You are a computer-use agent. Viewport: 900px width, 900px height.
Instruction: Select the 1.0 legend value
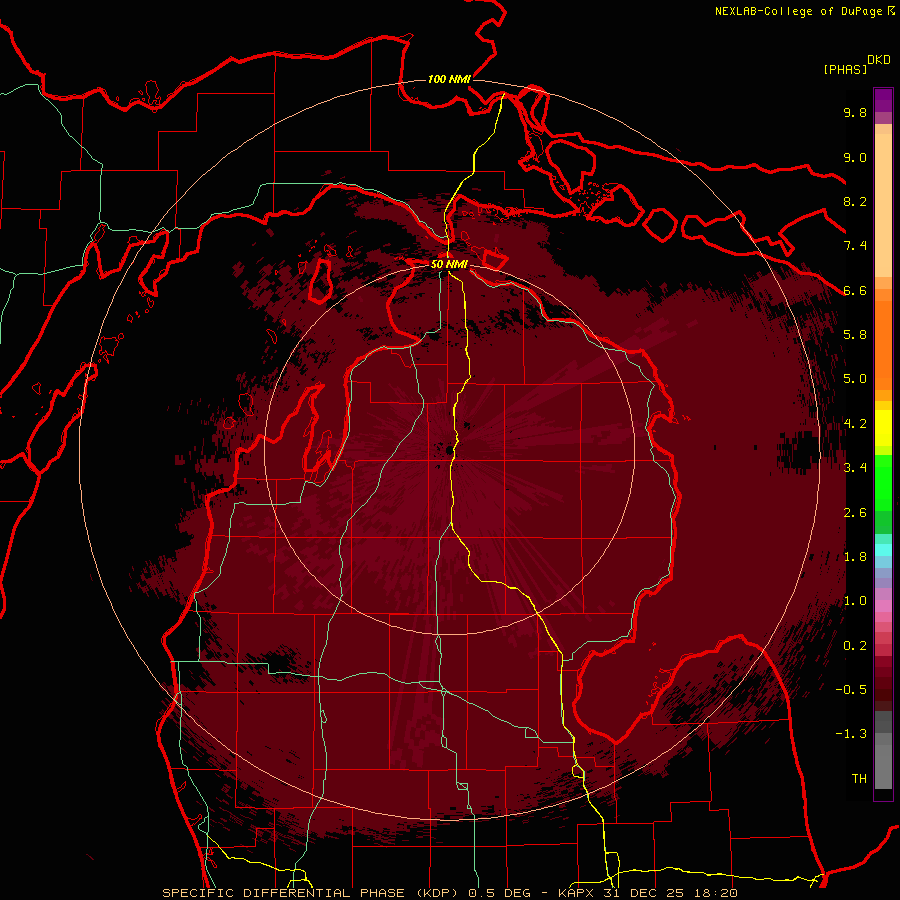(855, 601)
